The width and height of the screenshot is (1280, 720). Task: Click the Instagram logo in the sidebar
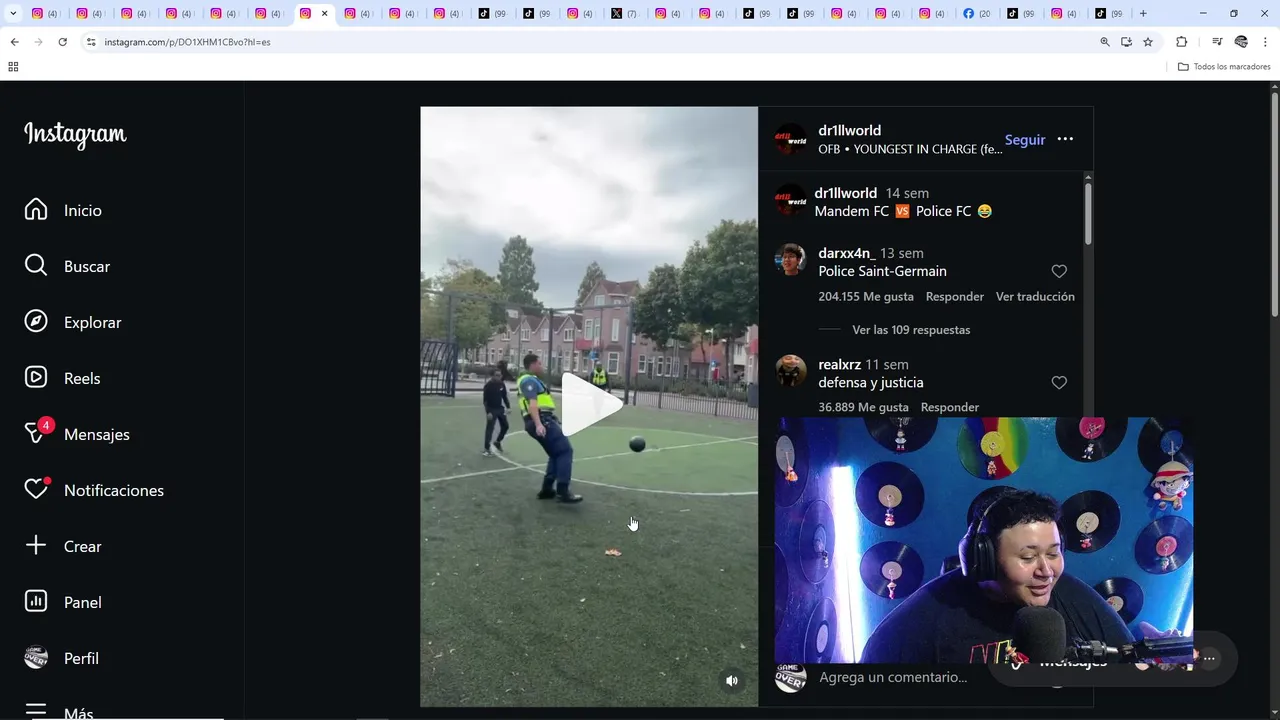click(75, 135)
